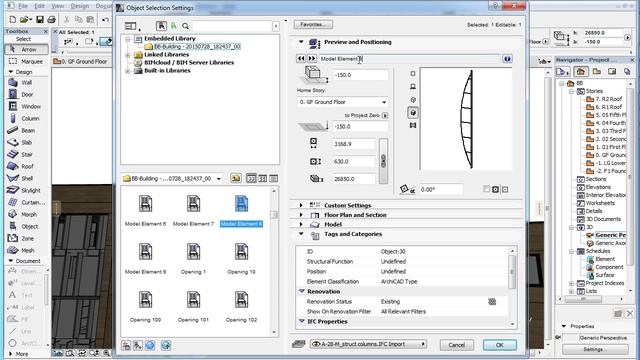This screenshot has width=640, height=360.
Task: Select 3D view preview mode icon
Action: (x=413, y=113)
